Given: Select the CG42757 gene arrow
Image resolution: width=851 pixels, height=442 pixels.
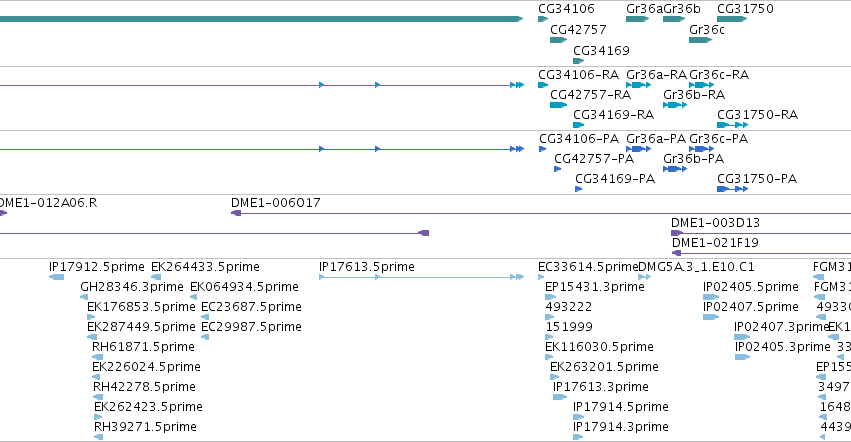Looking at the screenshot, I should (558, 40).
